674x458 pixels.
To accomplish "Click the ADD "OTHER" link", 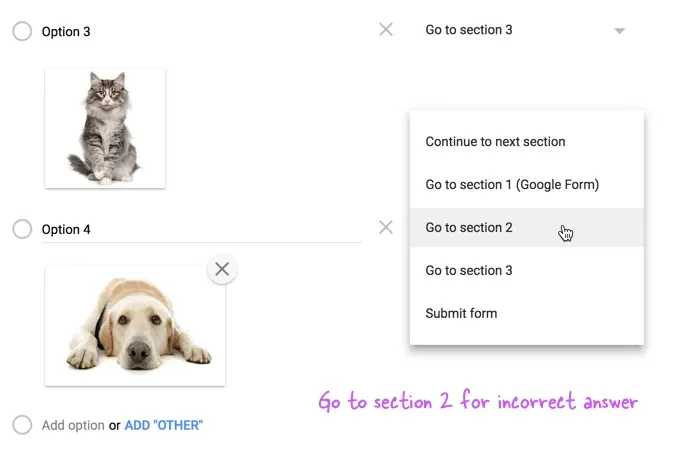I will pos(163,425).
